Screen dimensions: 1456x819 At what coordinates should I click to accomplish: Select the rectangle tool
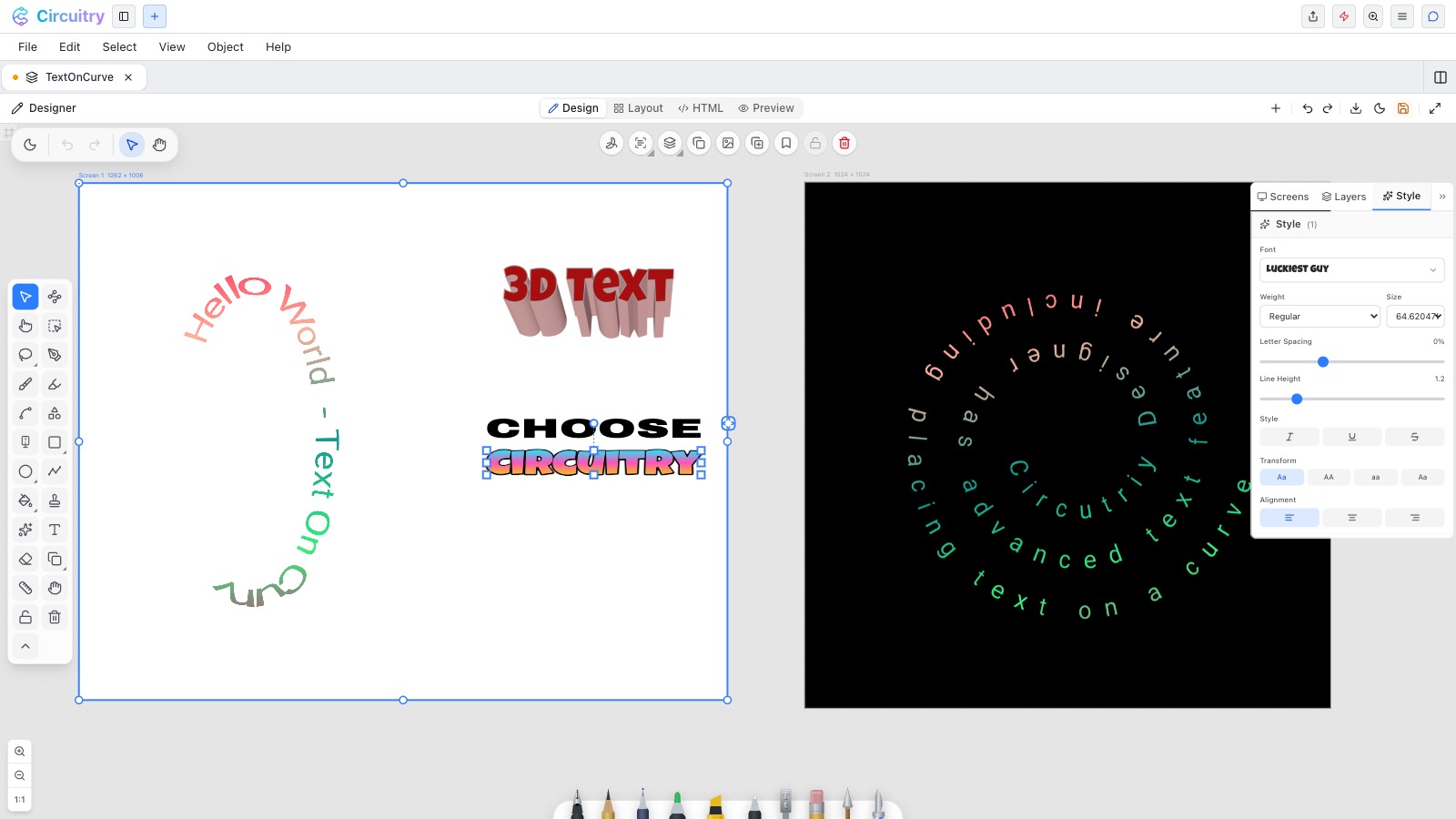55,442
